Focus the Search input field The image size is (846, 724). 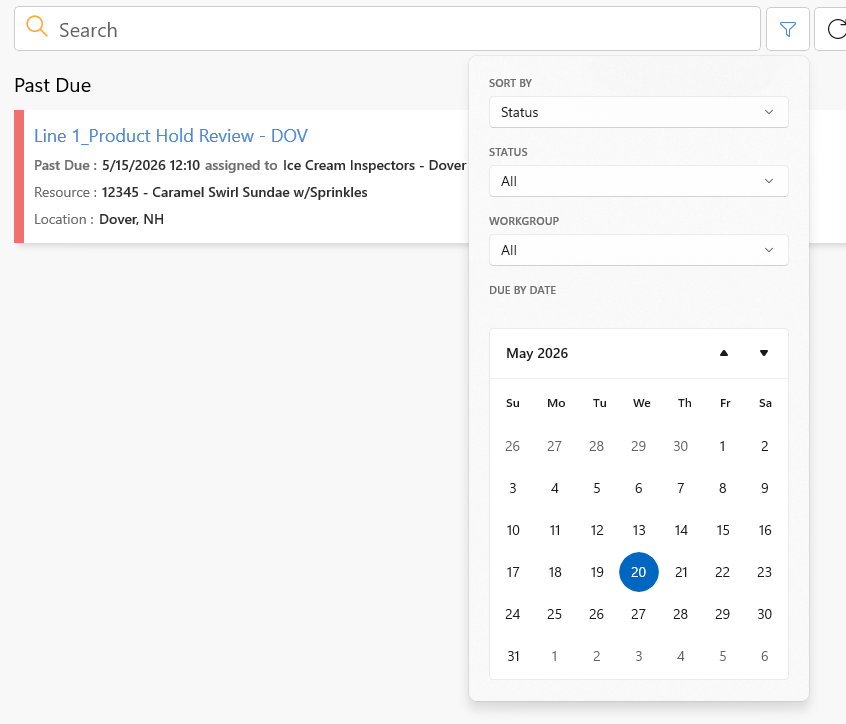[387, 29]
